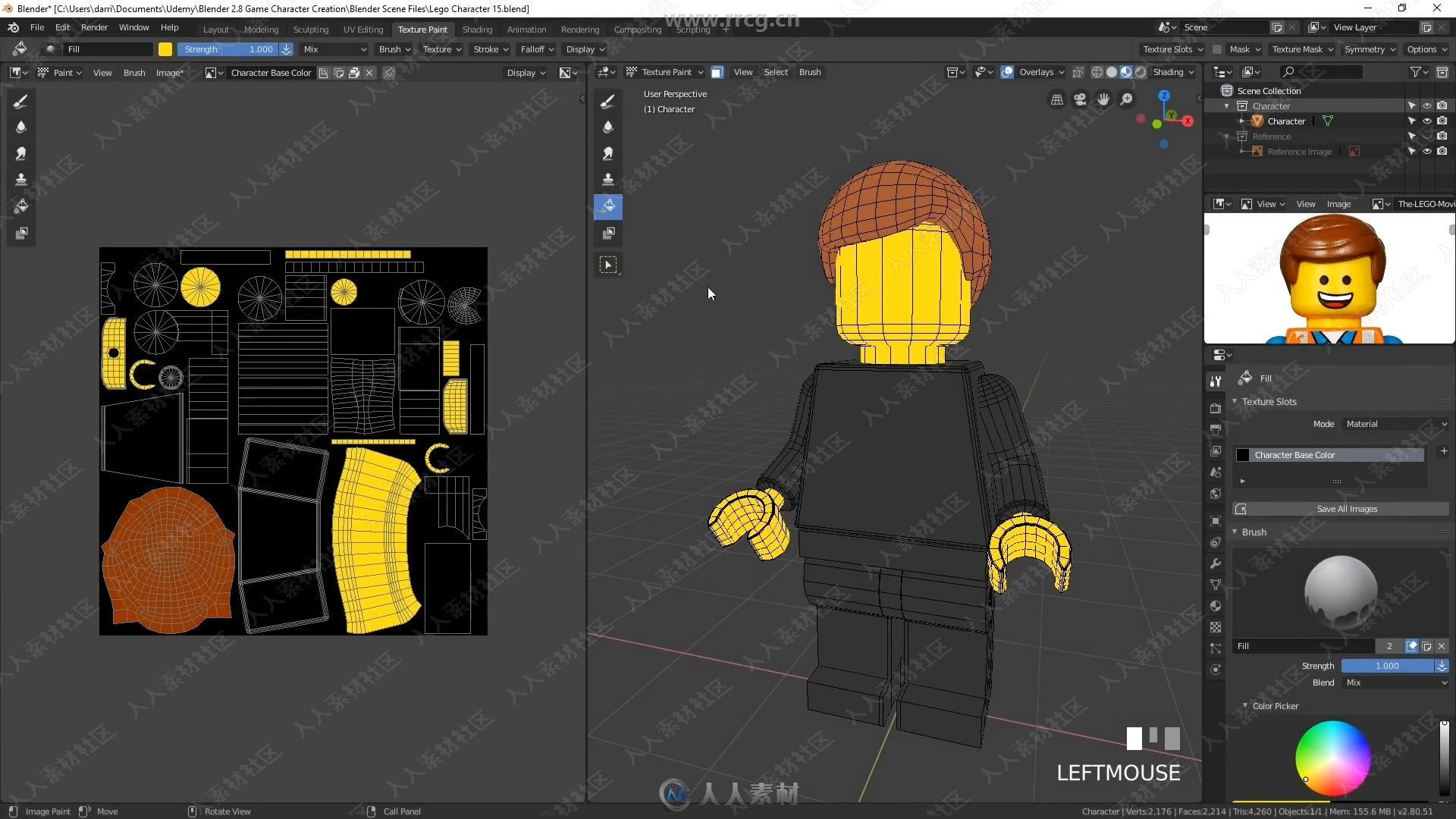The height and width of the screenshot is (819, 1456).
Task: Unlink the Character Base Color image
Action: click(369, 73)
